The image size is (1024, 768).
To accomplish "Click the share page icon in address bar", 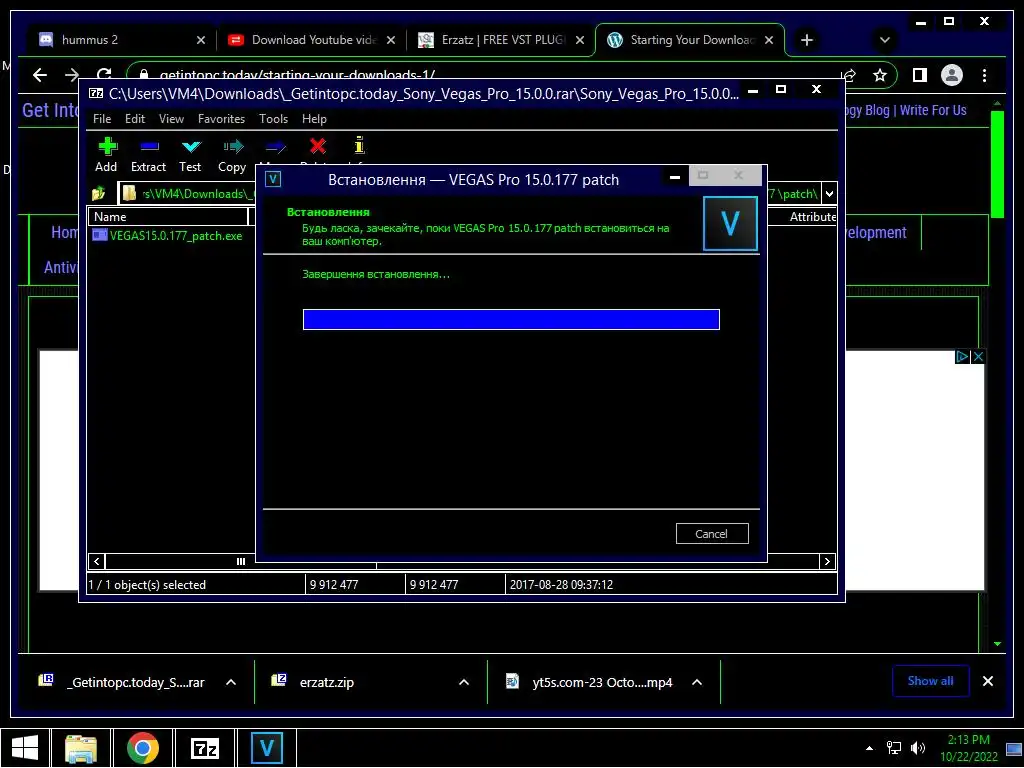I will coord(848,76).
